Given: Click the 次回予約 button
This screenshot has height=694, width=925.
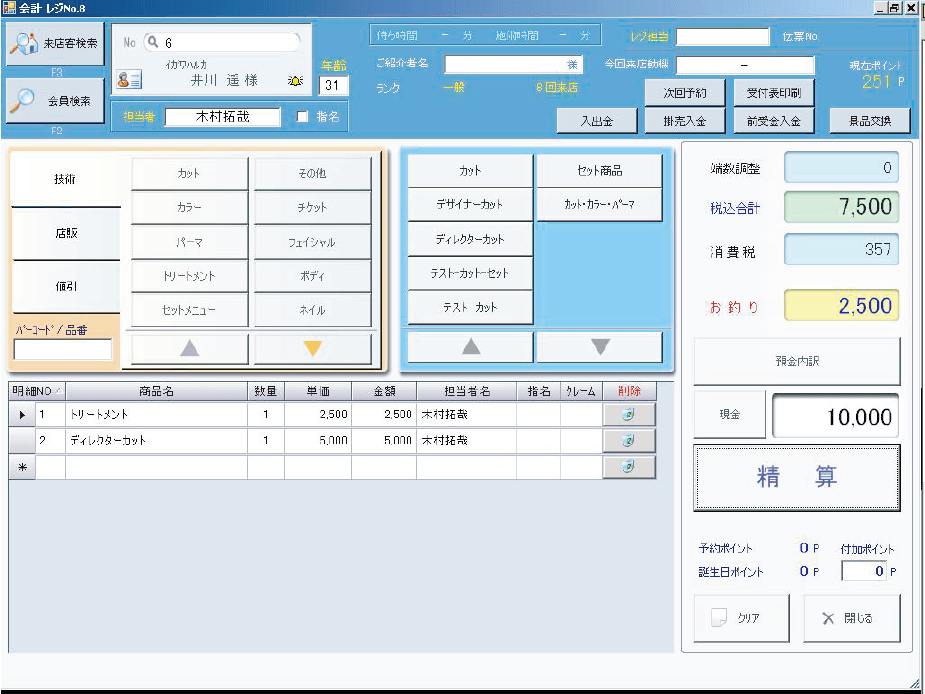Looking at the screenshot, I should [x=684, y=93].
